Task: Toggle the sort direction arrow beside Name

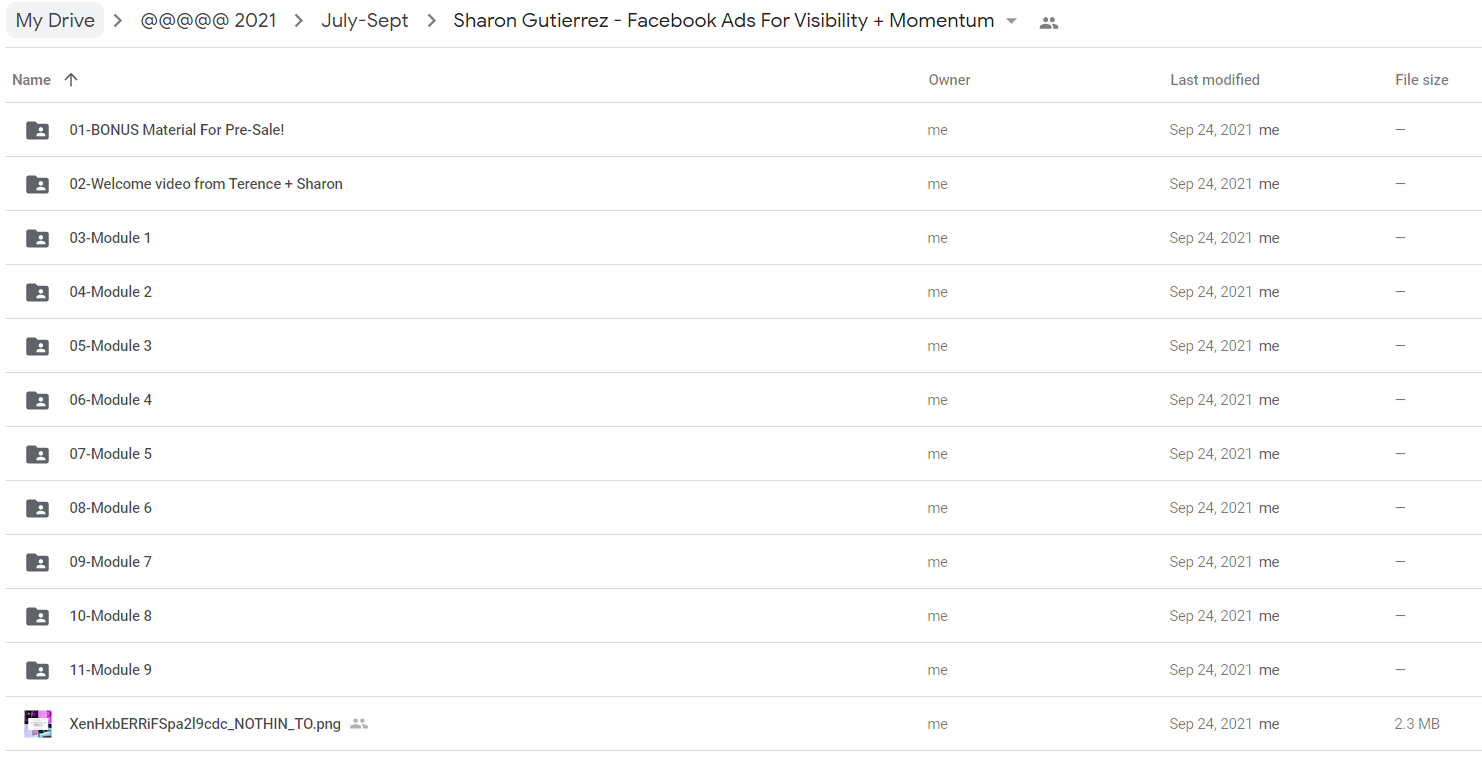Action: click(71, 80)
